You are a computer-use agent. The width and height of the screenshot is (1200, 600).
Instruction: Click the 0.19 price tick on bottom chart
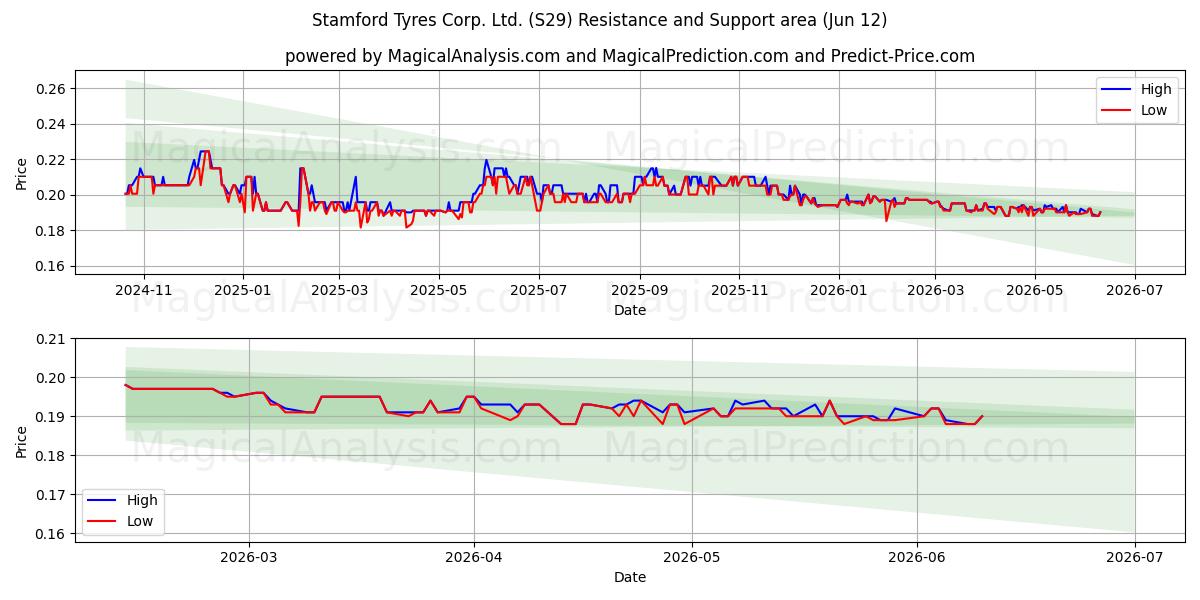point(52,417)
